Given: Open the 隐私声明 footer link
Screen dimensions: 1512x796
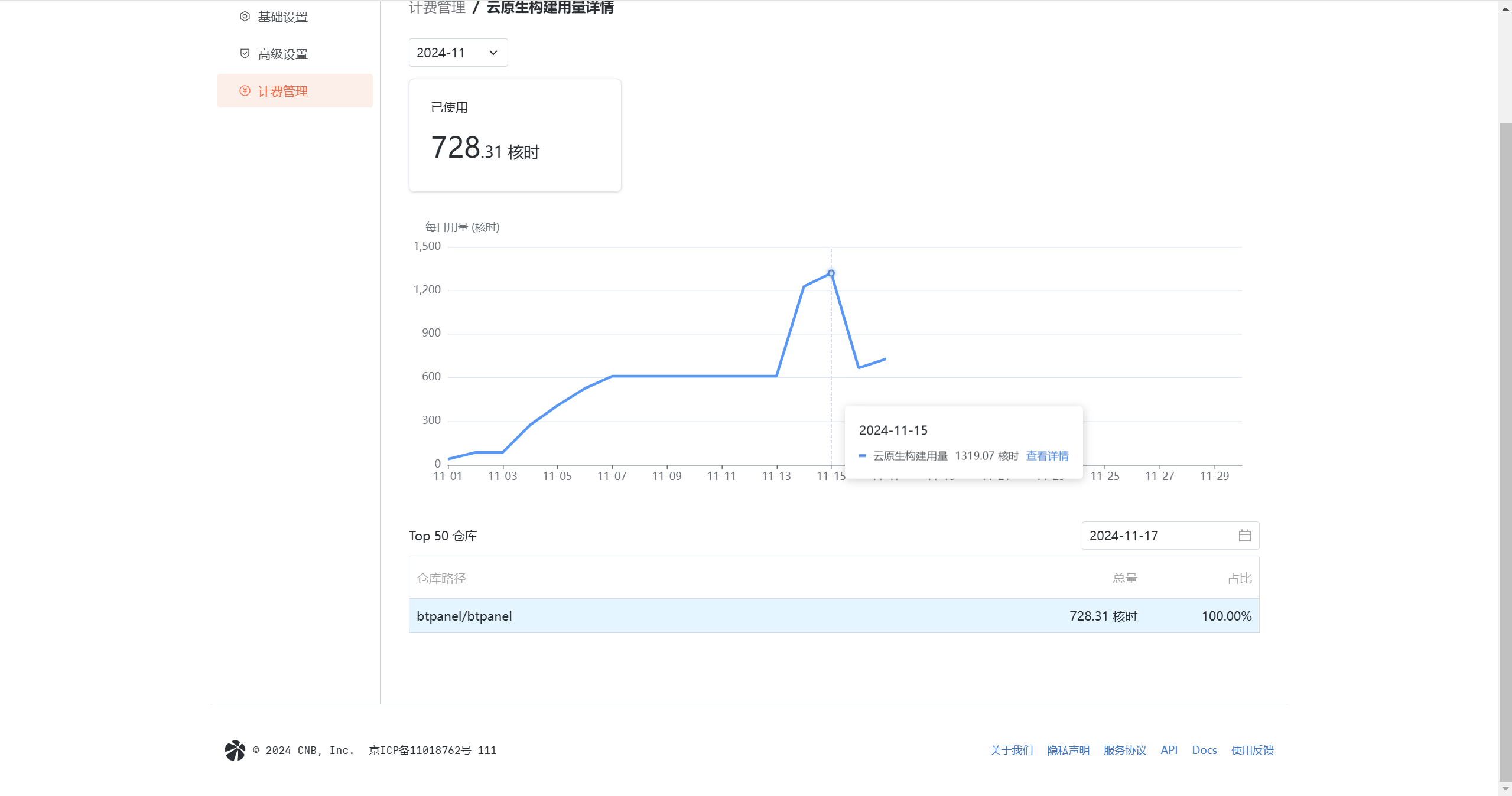Looking at the screenshot, I should [x=1068, y=751].
